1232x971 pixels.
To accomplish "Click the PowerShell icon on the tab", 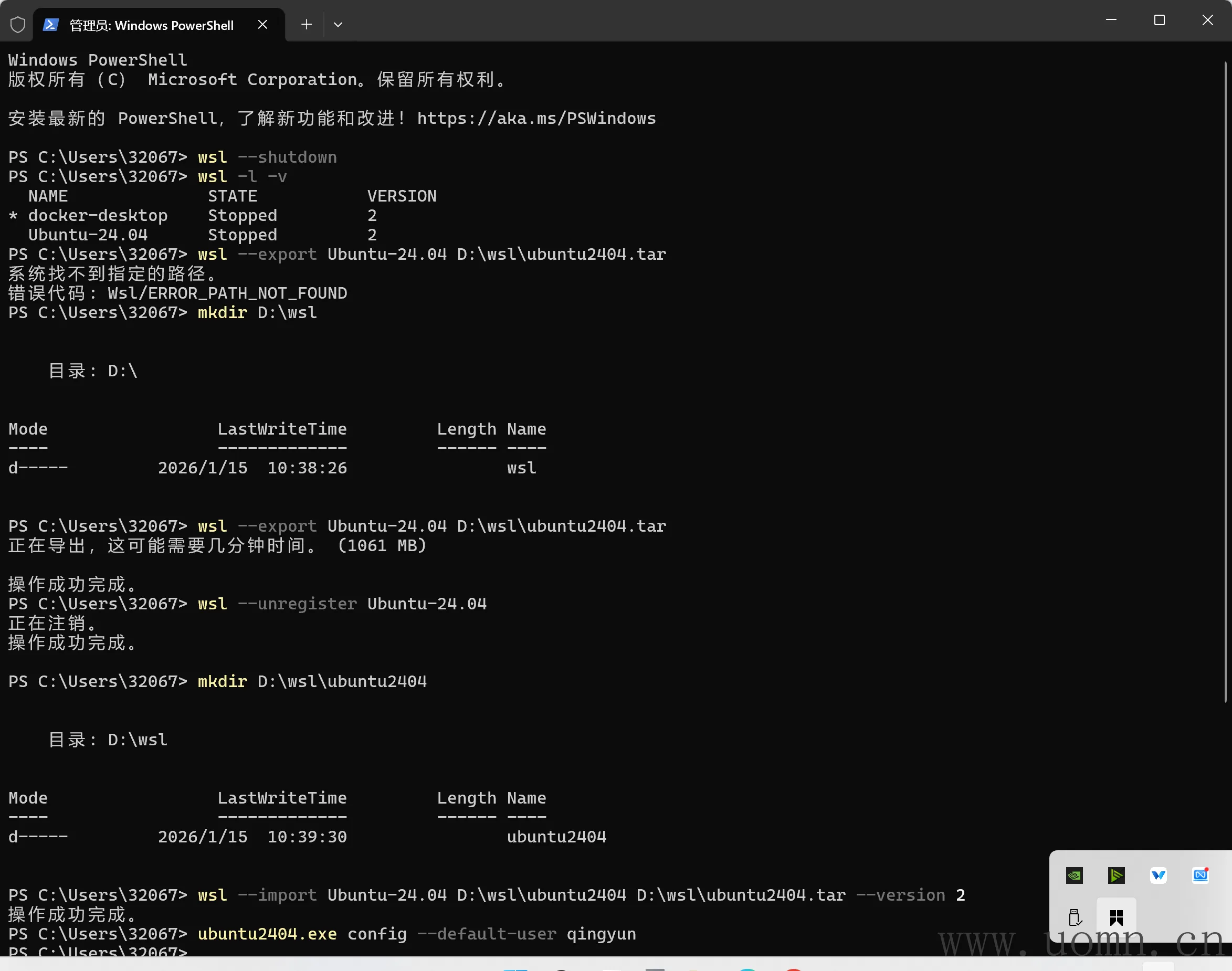I will click(x=50, y=25).
